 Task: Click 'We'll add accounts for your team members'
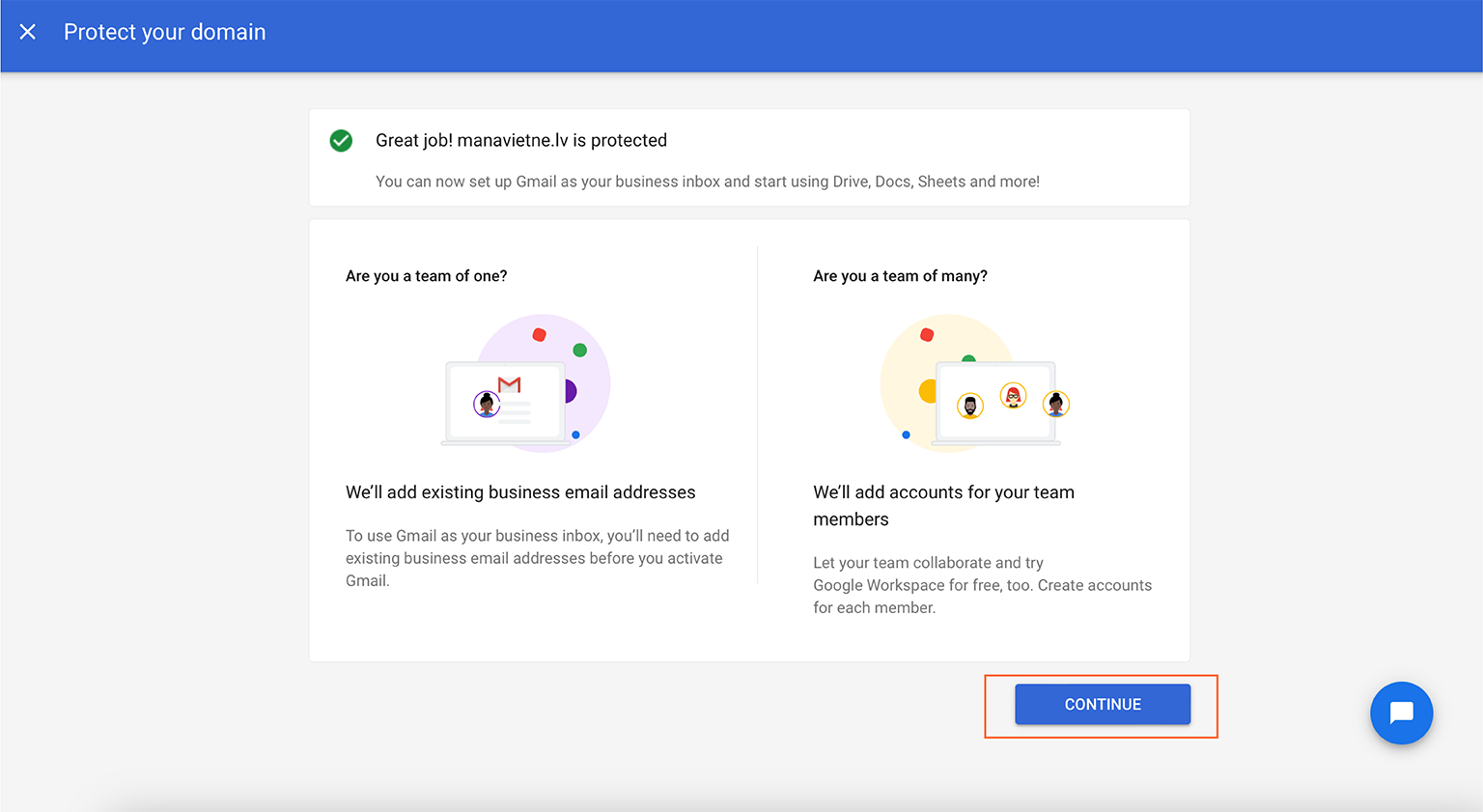coord(944,506)
